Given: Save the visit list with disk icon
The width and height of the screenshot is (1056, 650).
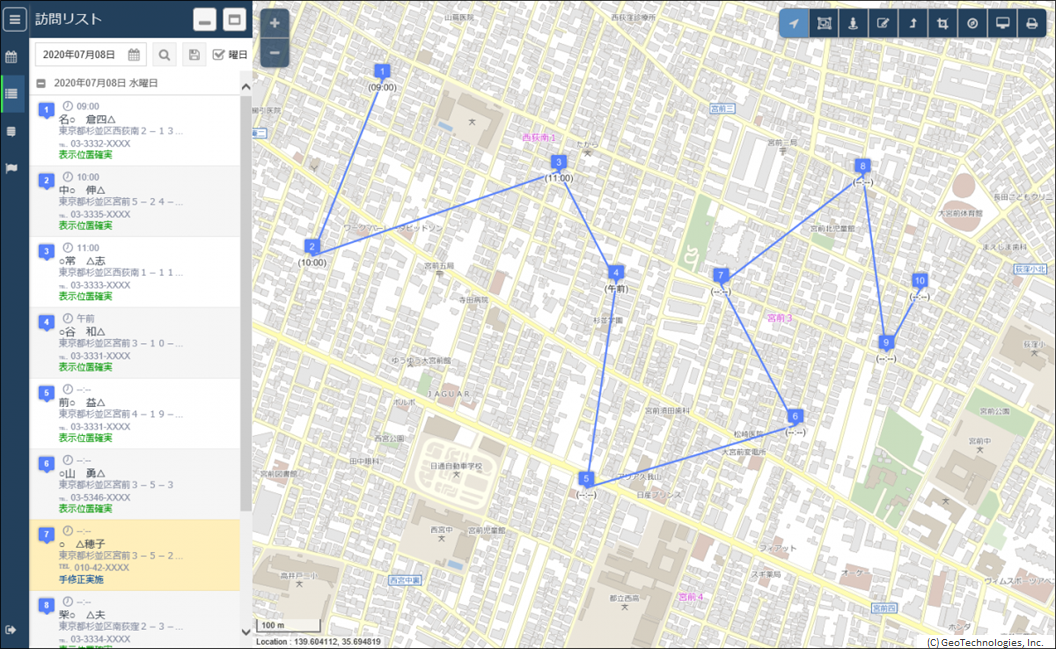Looking at the screenshot, I should click(x=194, y=55).
